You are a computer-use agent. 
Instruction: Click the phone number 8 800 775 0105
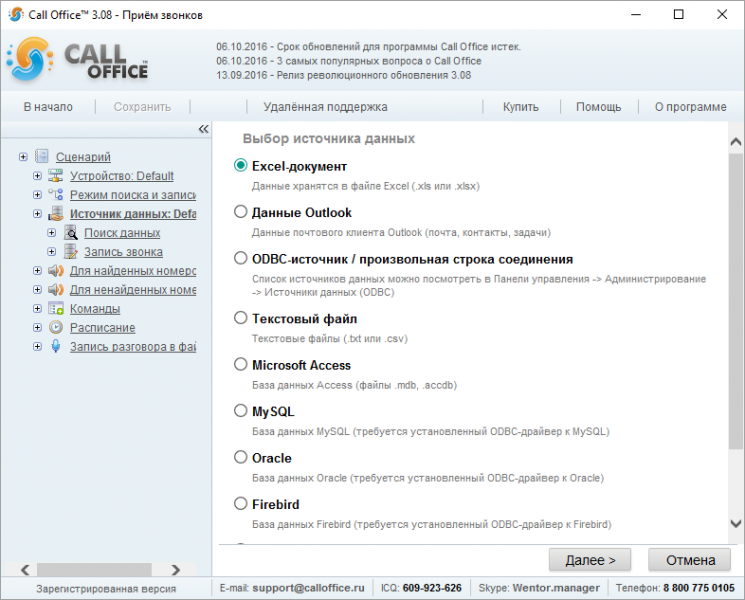[699, 588]
